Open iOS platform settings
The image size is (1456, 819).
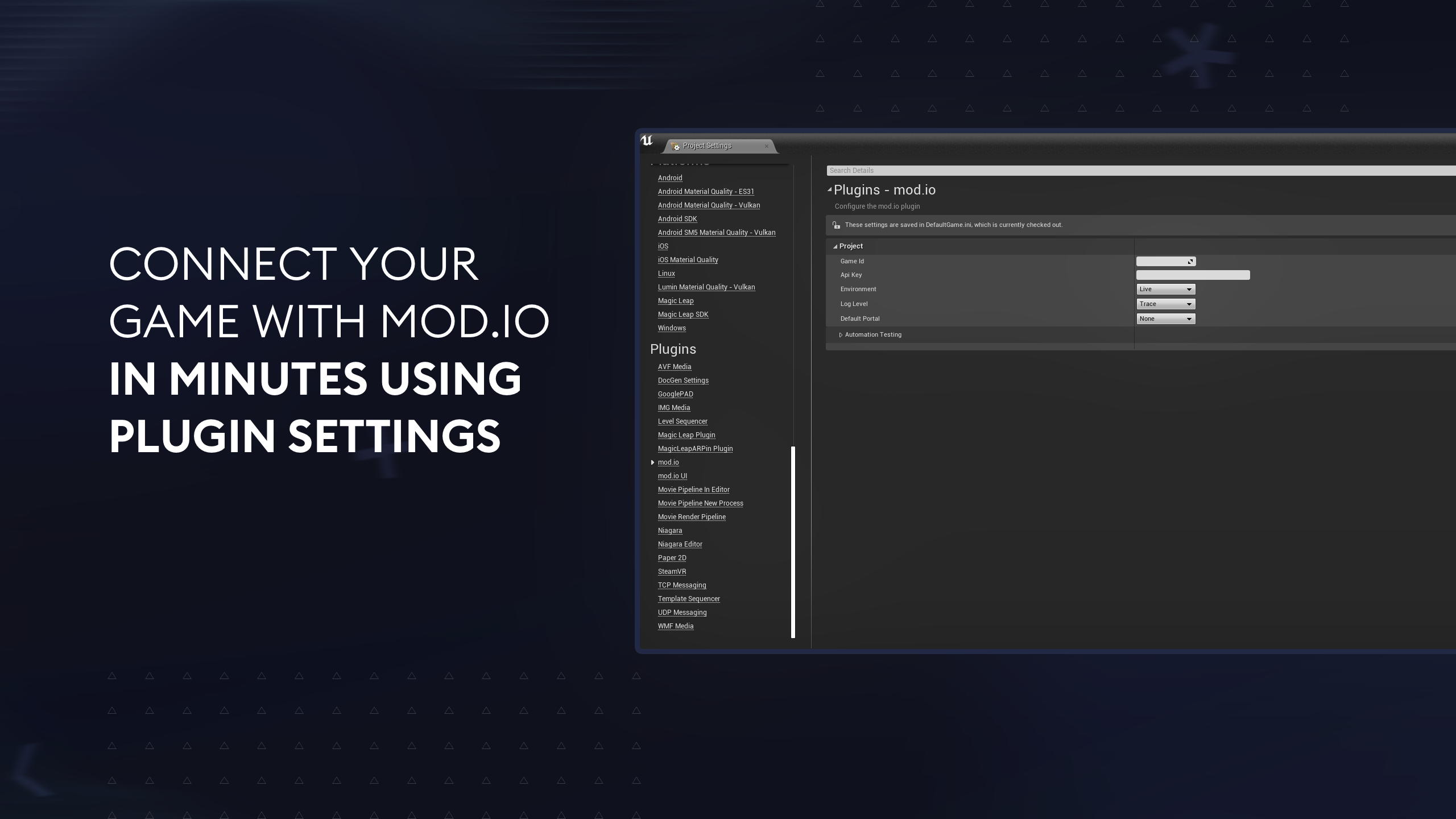[663, 246]
